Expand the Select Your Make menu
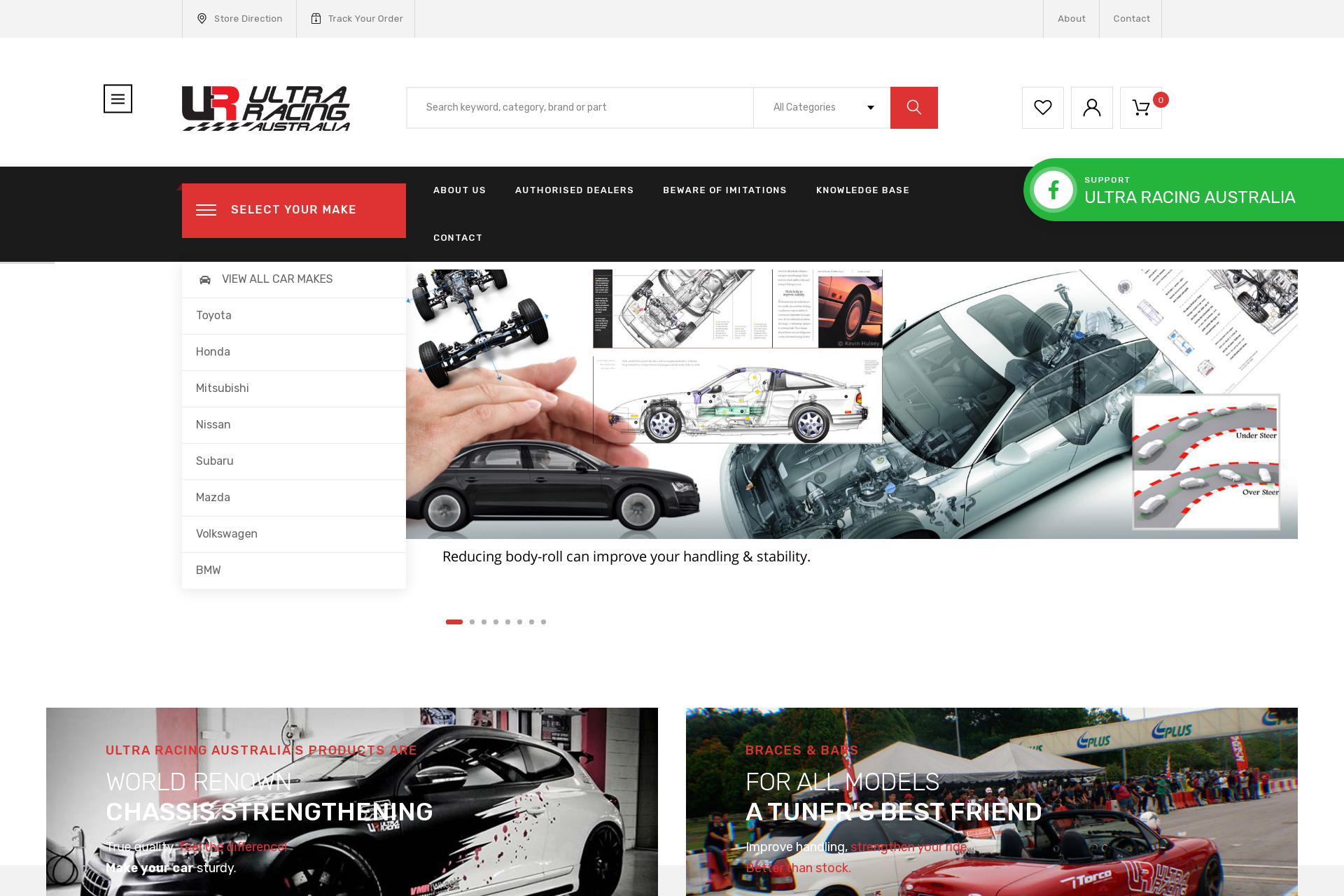This screenshot has width=1344, height=896. pyautogui.click(x=294, y=211)
